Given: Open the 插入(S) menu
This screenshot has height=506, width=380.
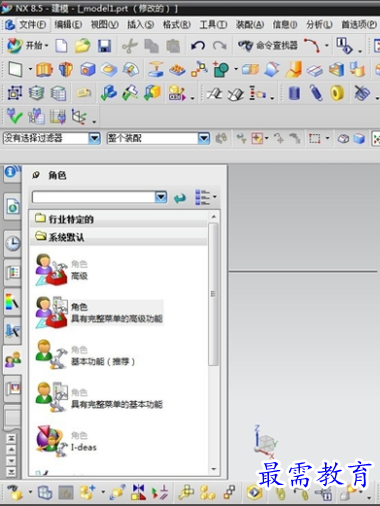Looking at the screenshot, I should 140,24.
